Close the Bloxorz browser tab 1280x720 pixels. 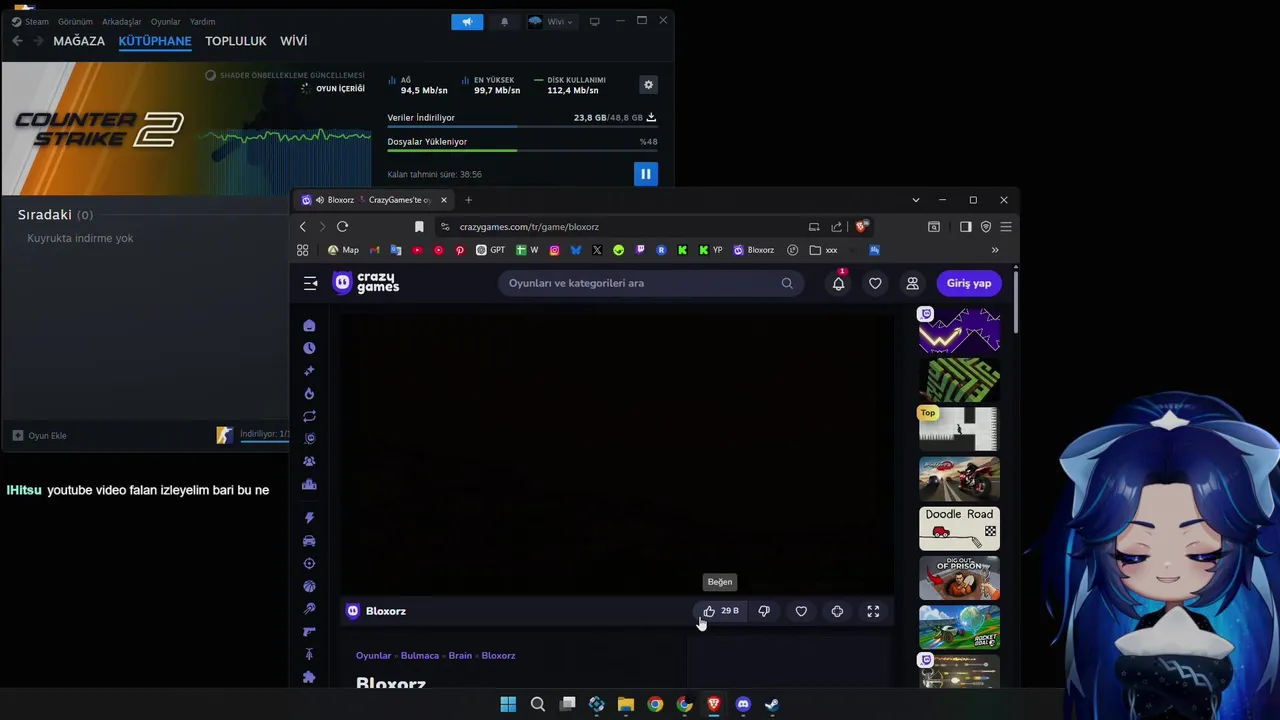point(444,200)
